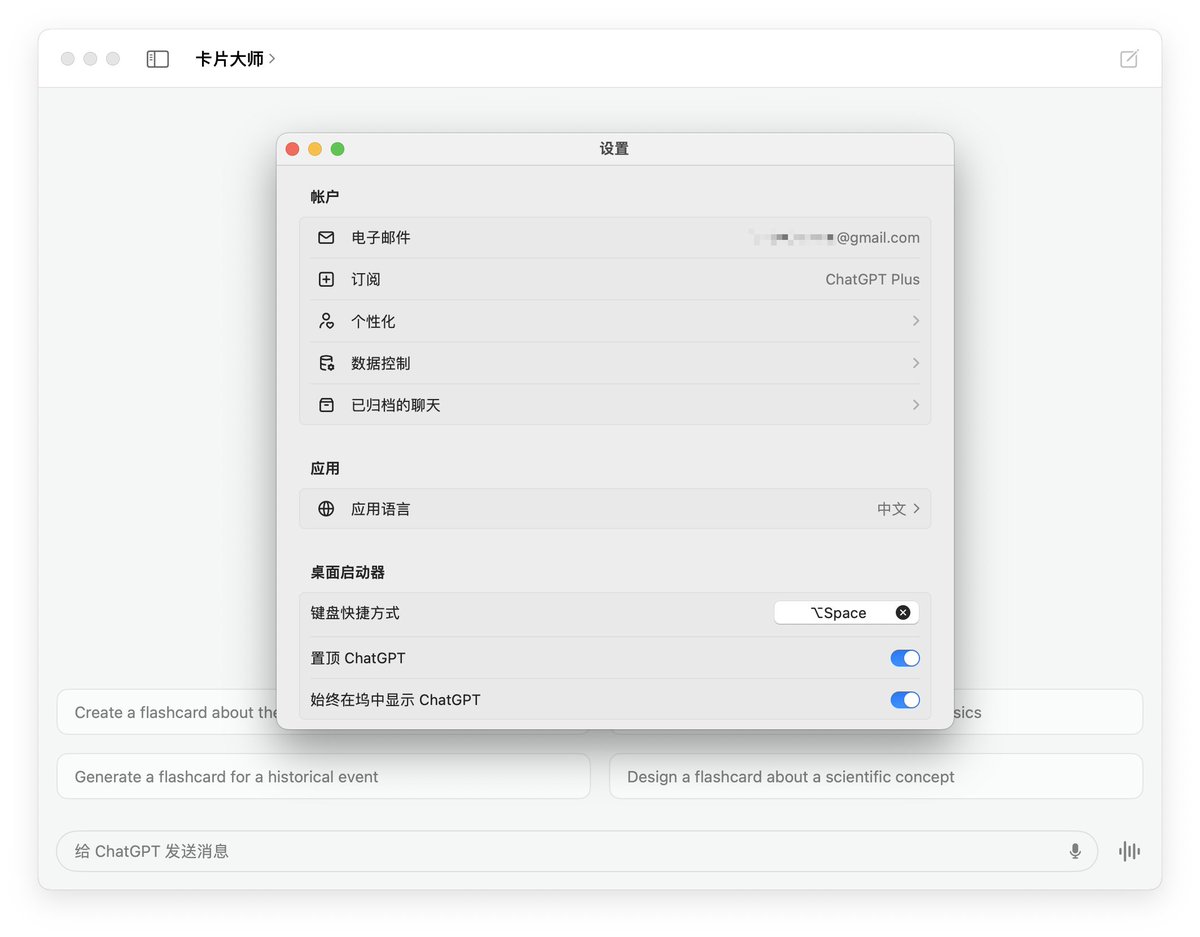Toggle 始终在坞中显示 ChatGPT switch

[905, 700]
